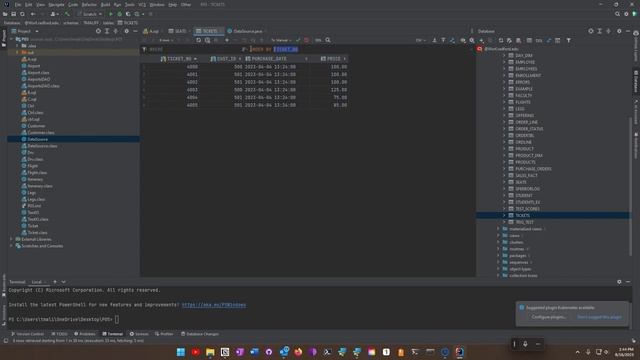640x360 pixels.
Task: Open the Scratch run configuration dropdown
Action: (90, 14)
